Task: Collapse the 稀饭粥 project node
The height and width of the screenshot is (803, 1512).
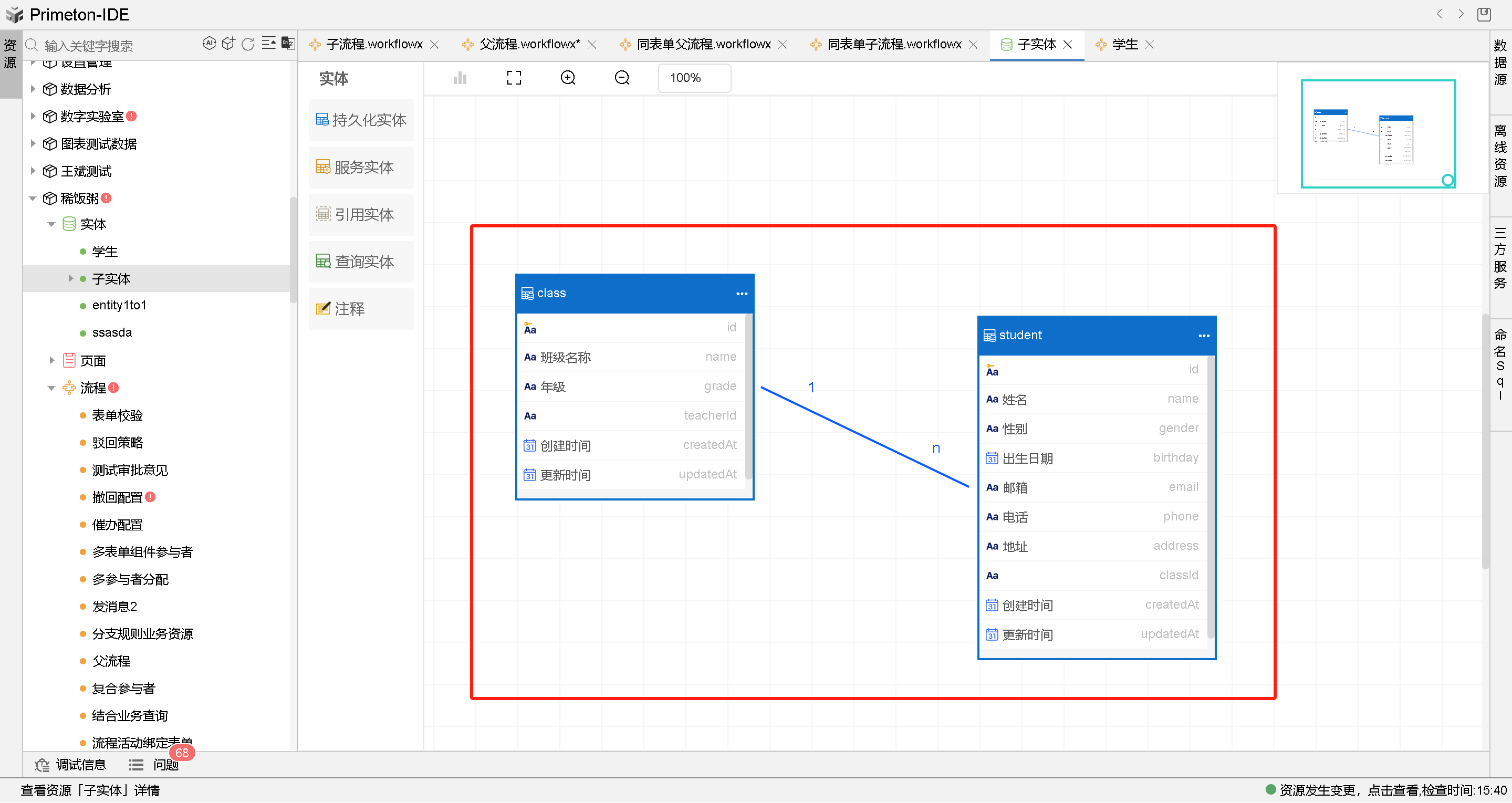Action: (x=33, y=199)
